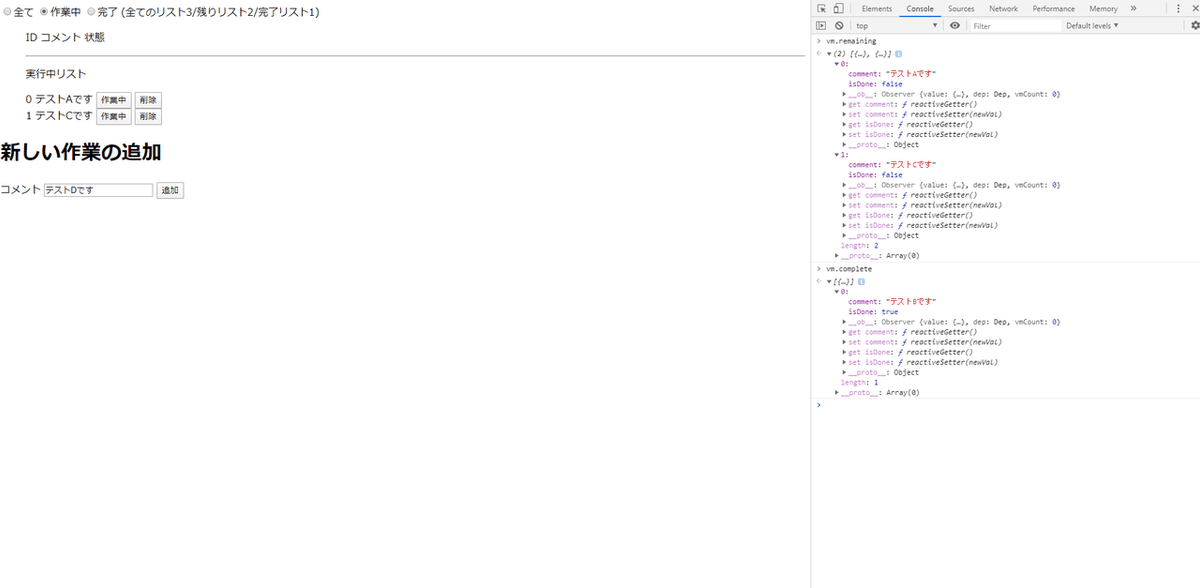Click the "テストCです" comment value

tap(909, 165)
